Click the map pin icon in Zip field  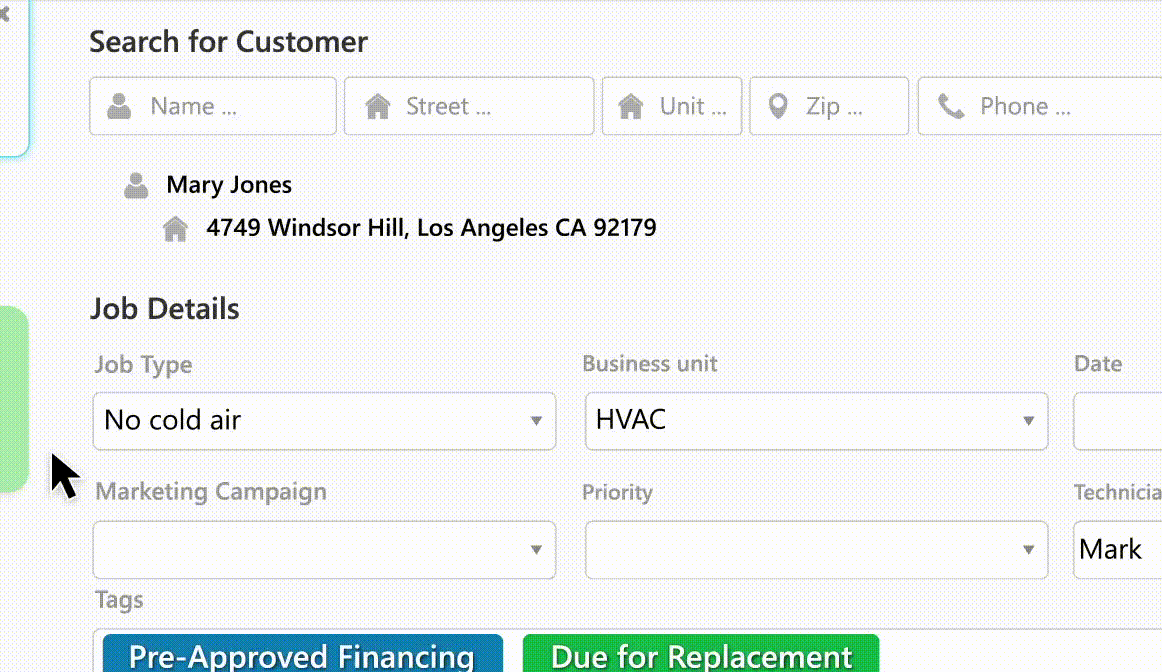tap(777, 106)
